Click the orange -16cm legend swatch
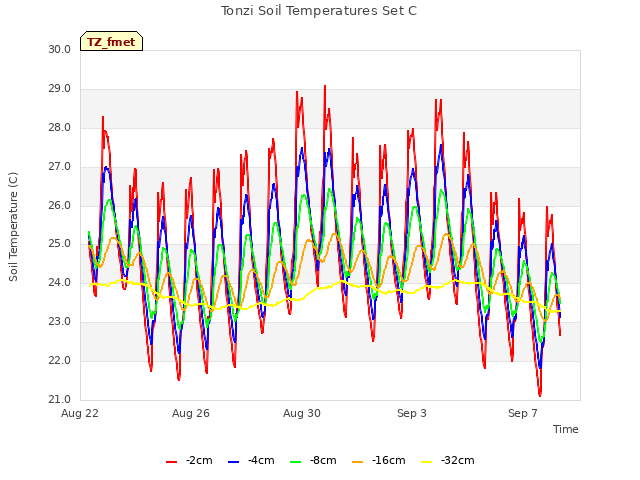 (358, 462)
